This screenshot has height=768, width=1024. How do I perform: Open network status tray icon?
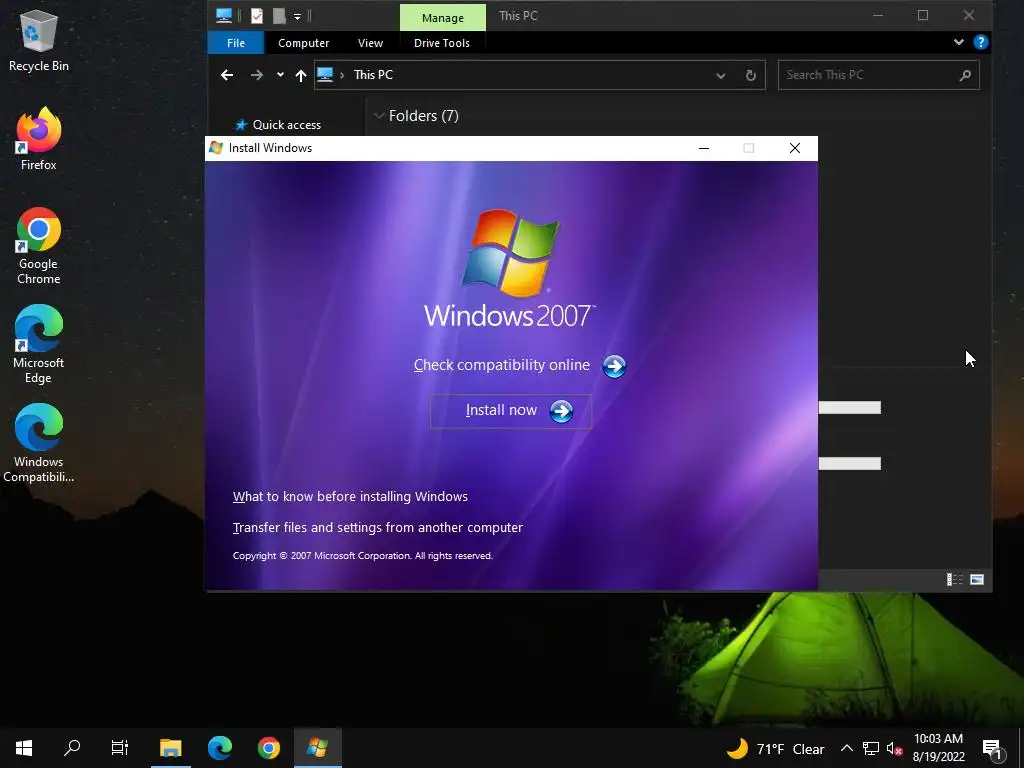tap(871, 748)
